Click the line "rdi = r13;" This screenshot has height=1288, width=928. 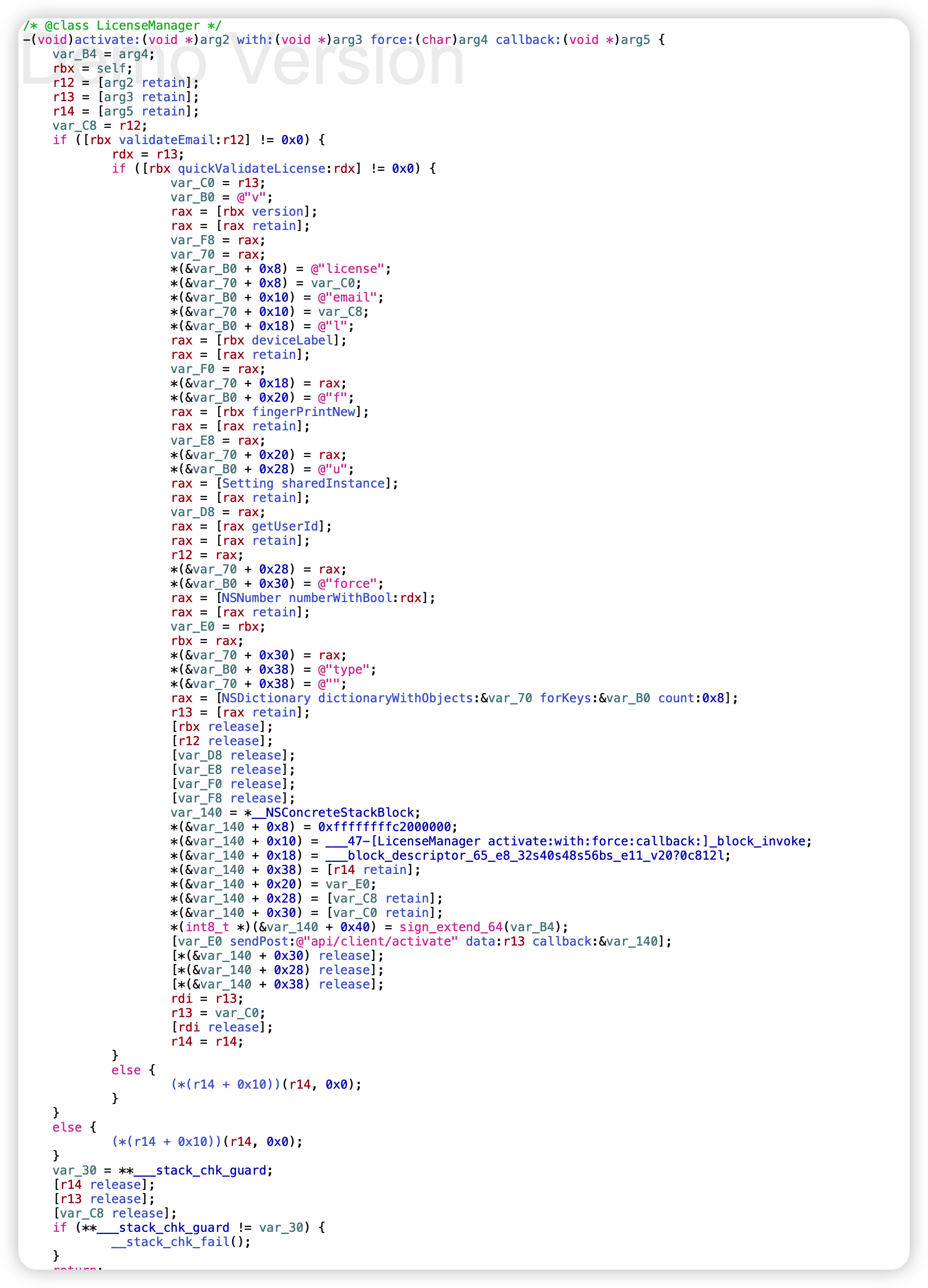[207, 998]
